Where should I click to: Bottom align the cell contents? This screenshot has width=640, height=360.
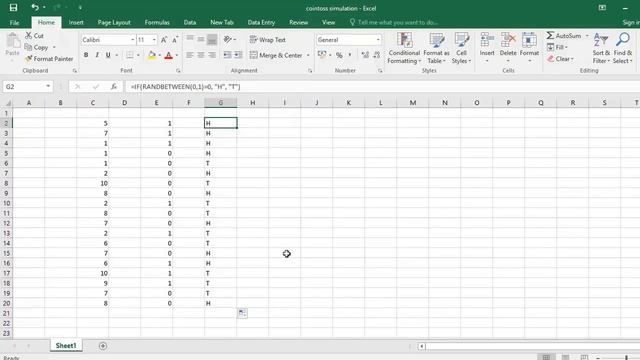(x=212, y=39)
